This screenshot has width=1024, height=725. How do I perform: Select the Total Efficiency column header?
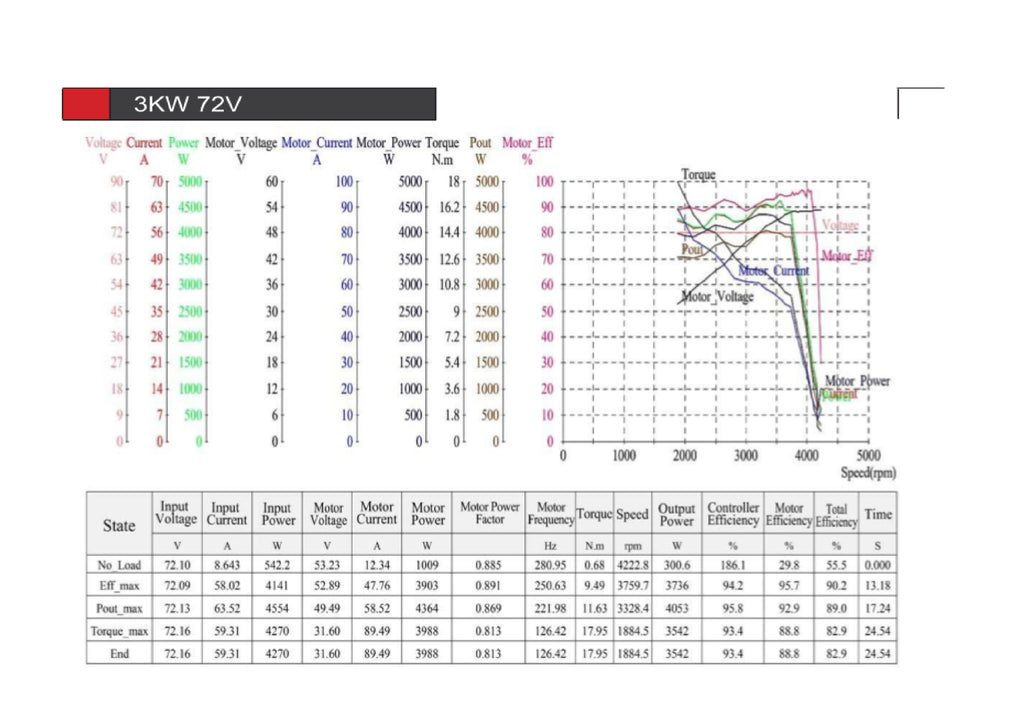(836, 515)
